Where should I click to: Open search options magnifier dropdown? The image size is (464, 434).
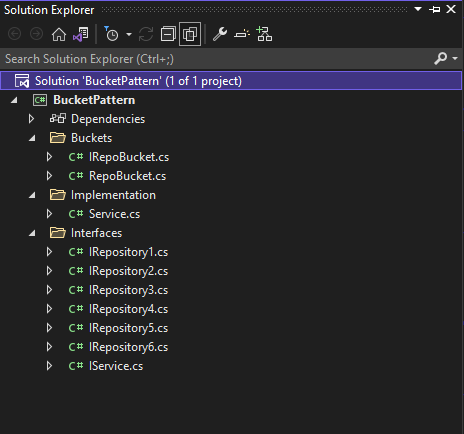446,59
